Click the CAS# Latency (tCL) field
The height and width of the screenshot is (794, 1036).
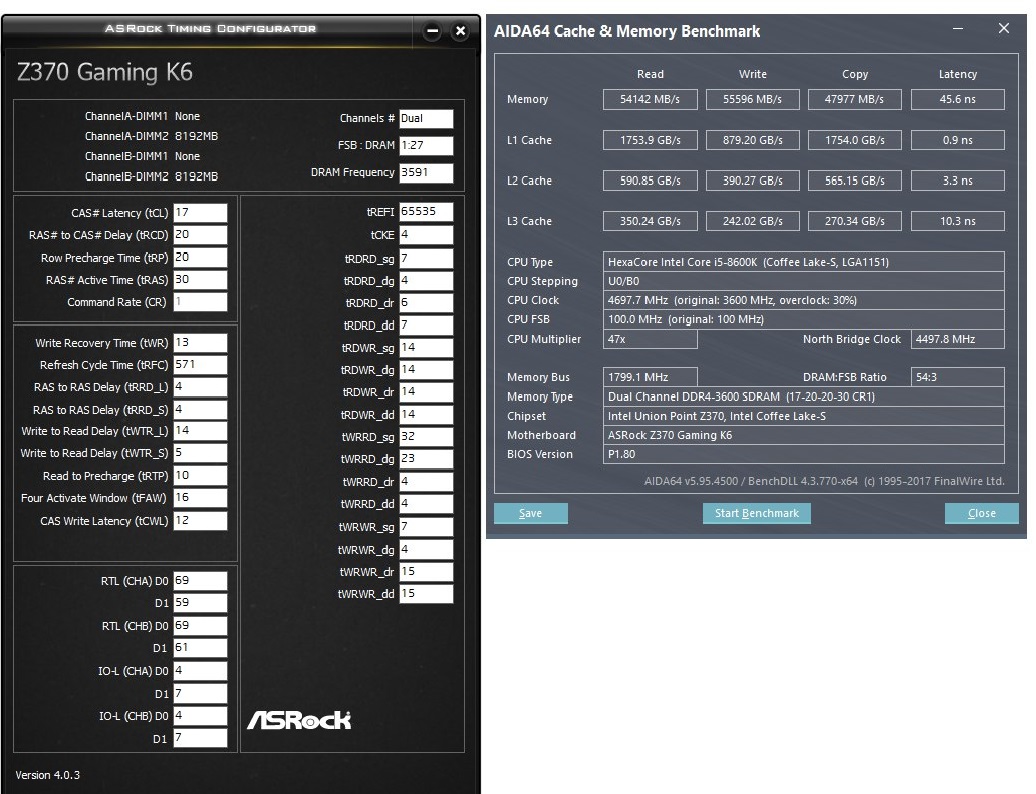coord(200,213)
